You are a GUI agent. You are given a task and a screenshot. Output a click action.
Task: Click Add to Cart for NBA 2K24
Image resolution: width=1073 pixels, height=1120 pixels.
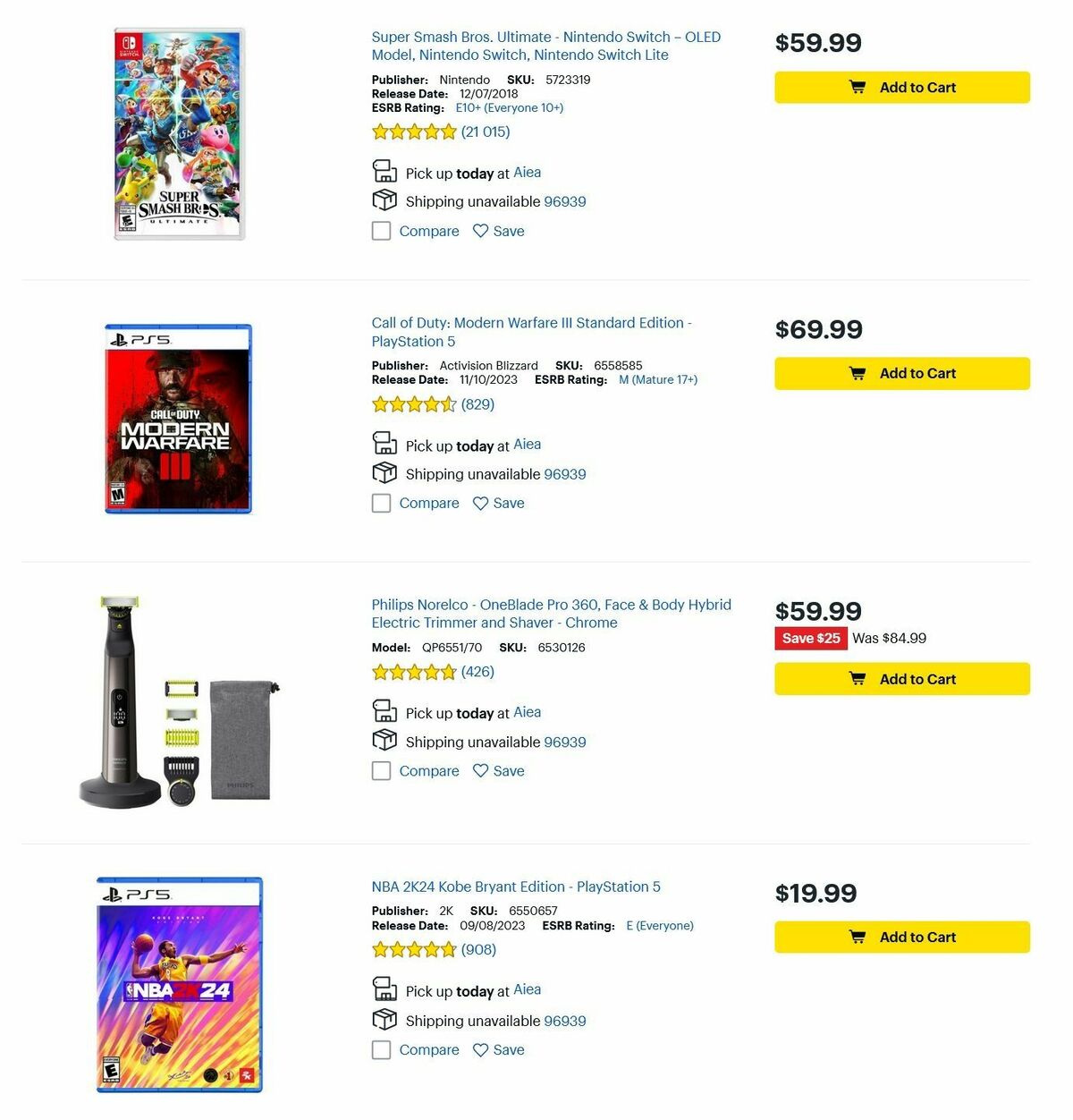(x=901, y=937)
